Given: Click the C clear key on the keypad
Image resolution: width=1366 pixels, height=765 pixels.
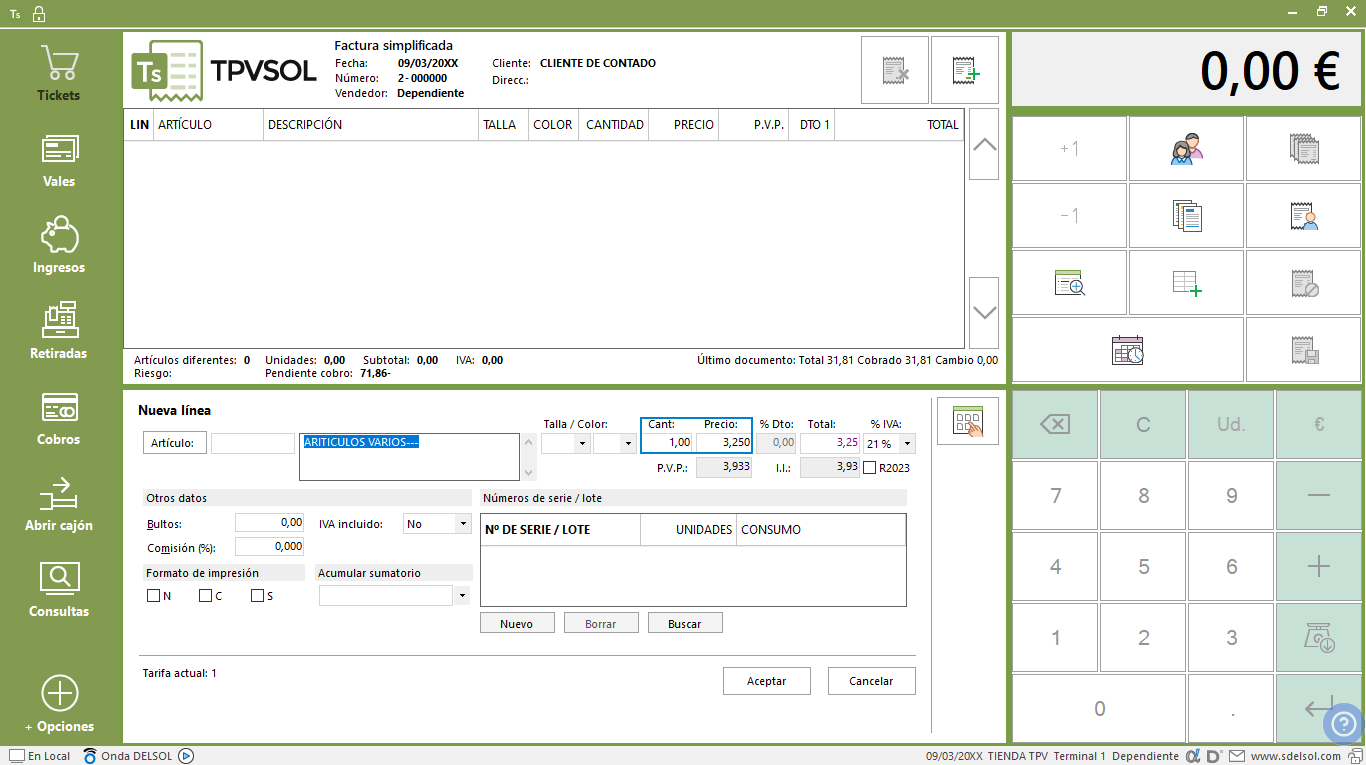Looking at the screenshot, I should [x=1143, y=424].
